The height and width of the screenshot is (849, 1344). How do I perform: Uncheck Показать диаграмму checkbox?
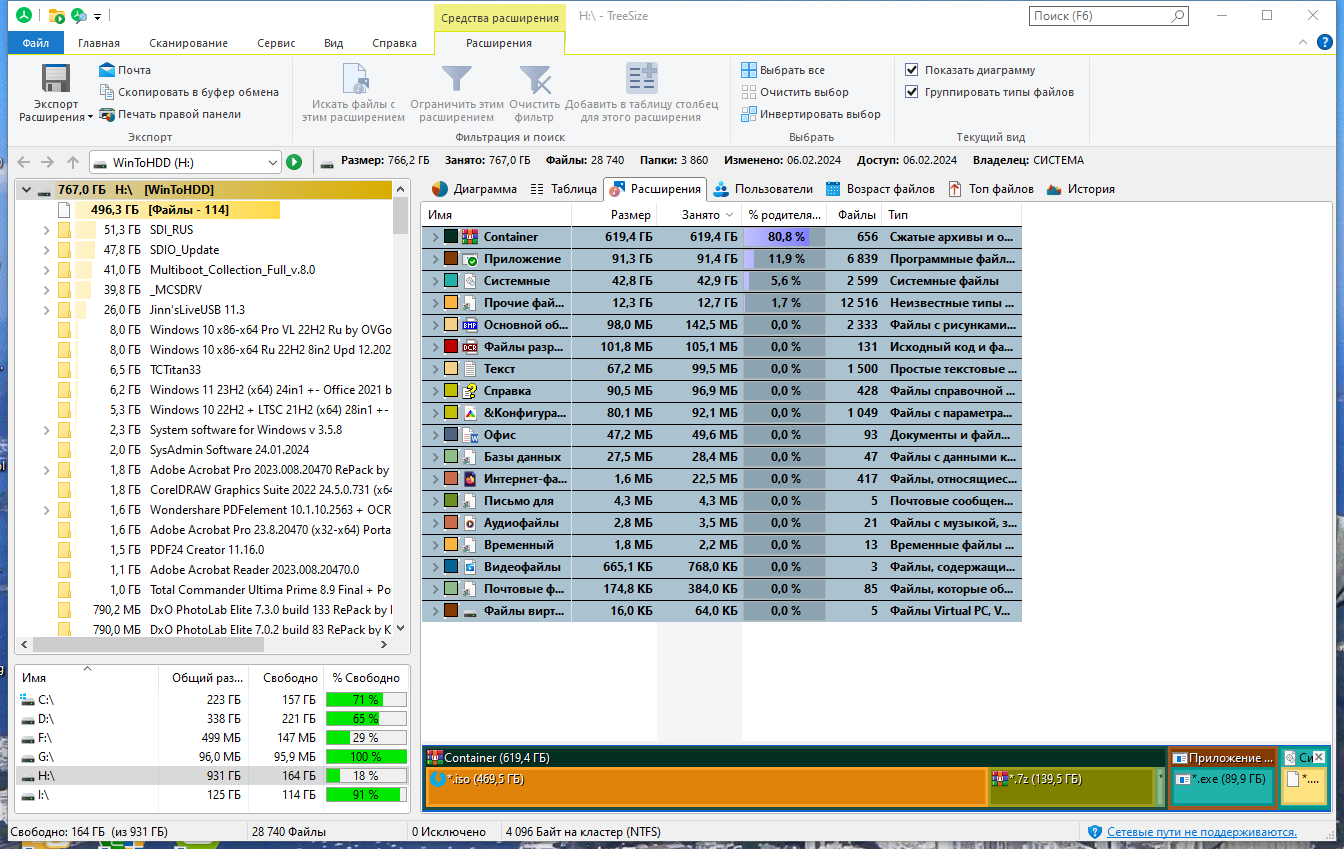912,70
